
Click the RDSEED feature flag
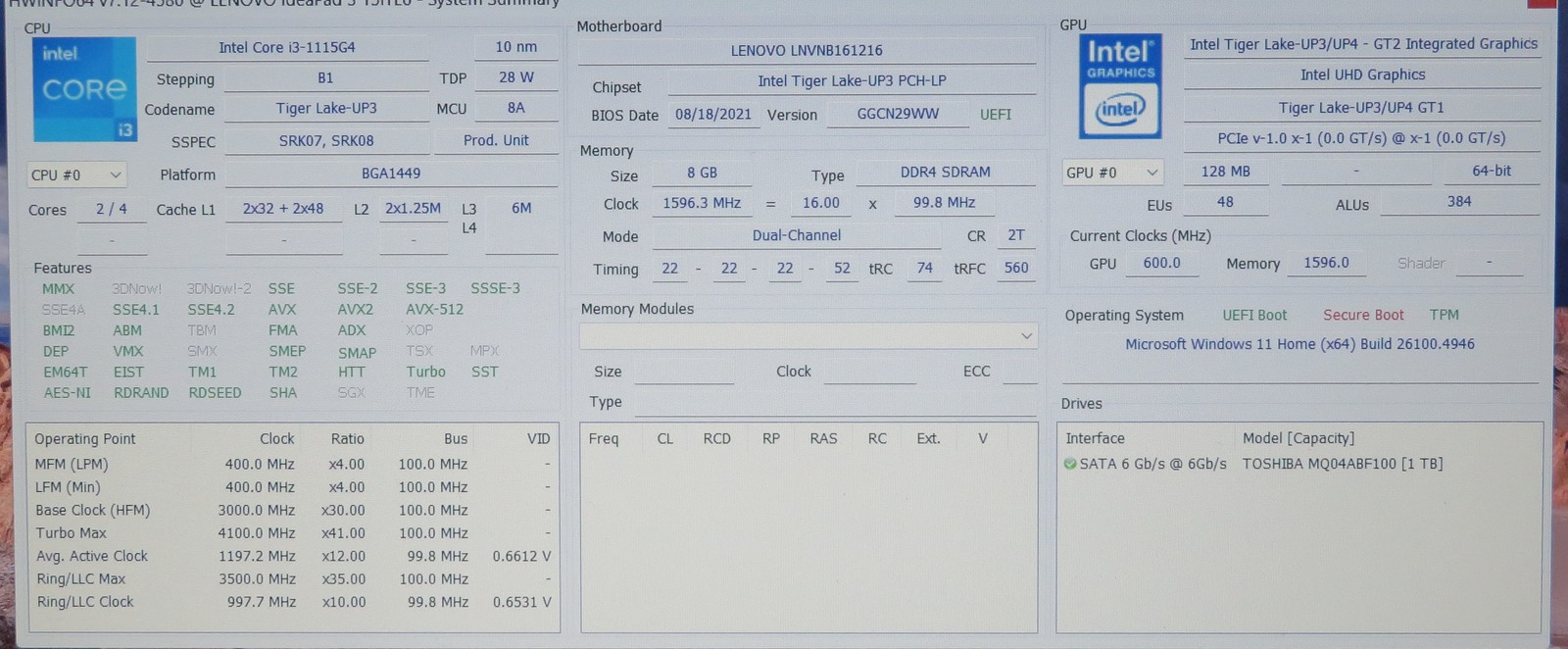coord(215,393)
